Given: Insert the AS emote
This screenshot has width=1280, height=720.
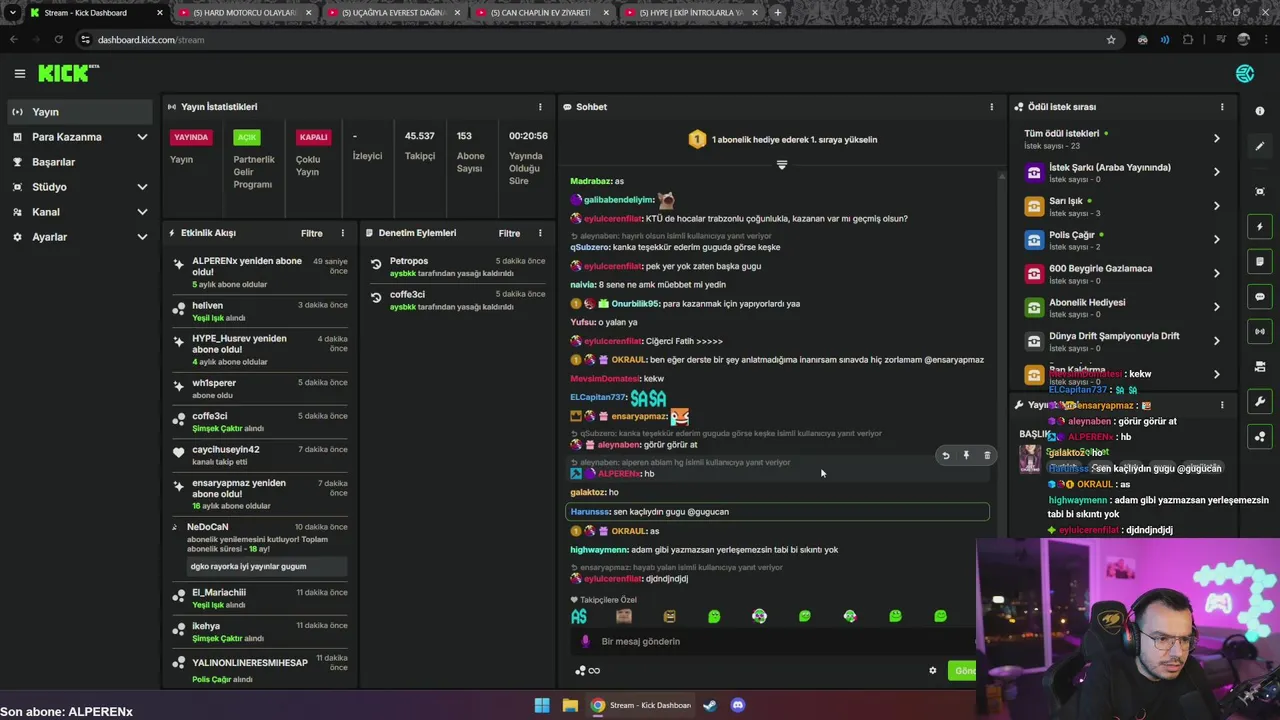Looking at the screenshot, I should (579, 616).
